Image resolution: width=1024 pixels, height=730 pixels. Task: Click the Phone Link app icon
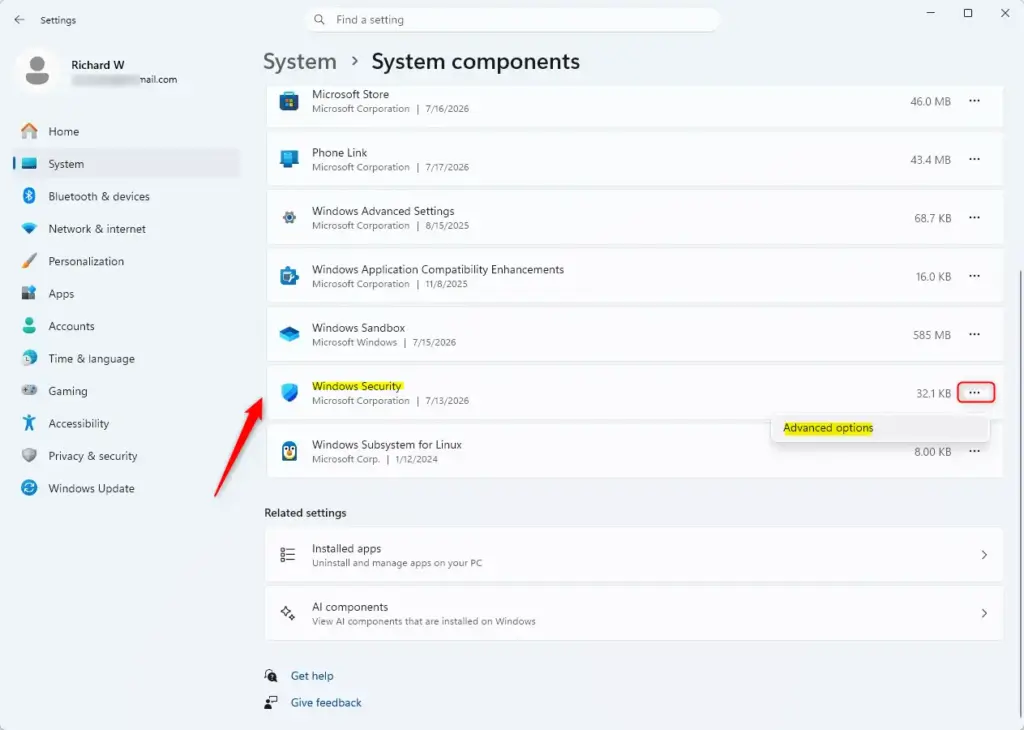289,159
